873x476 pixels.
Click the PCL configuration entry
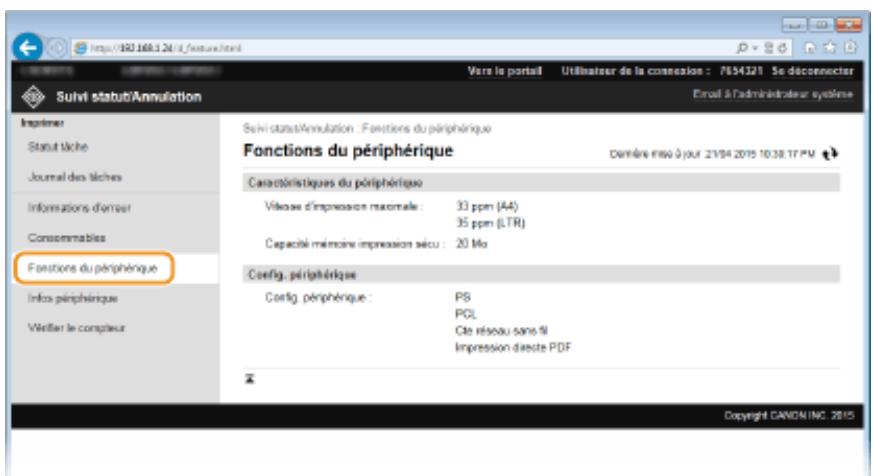(x=466, y=314)
